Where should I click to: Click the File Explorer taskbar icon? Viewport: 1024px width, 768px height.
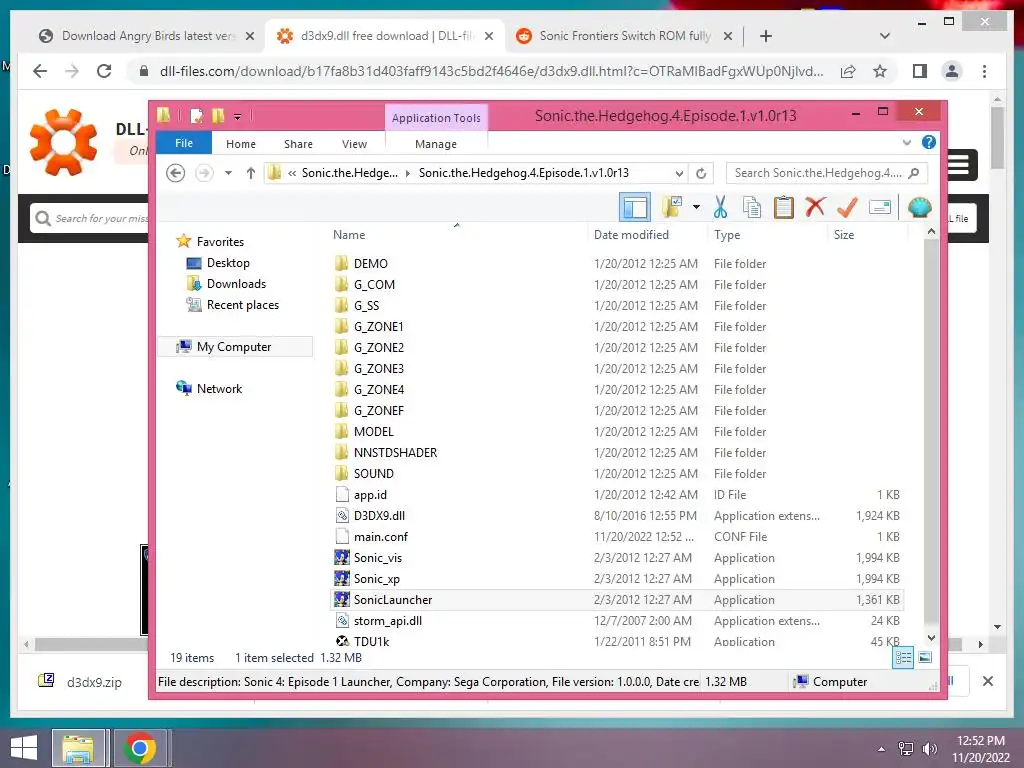(x=78, y=748)
